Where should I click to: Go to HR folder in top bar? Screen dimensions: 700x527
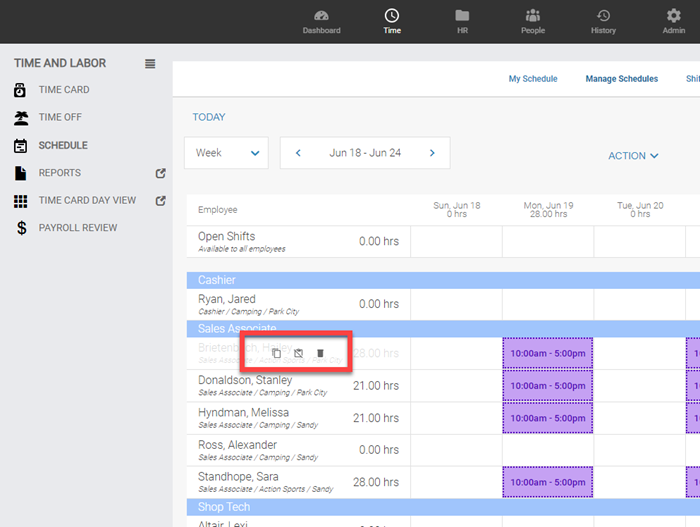[x=462, y=21]
